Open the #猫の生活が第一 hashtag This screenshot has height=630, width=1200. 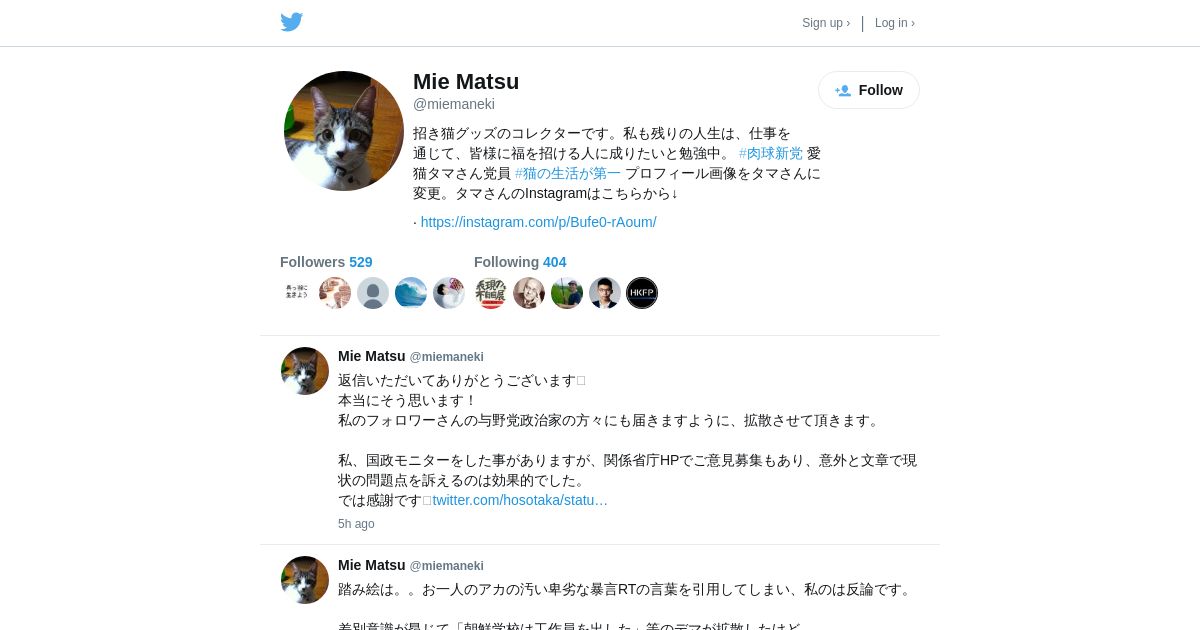[x=568, y=173]
